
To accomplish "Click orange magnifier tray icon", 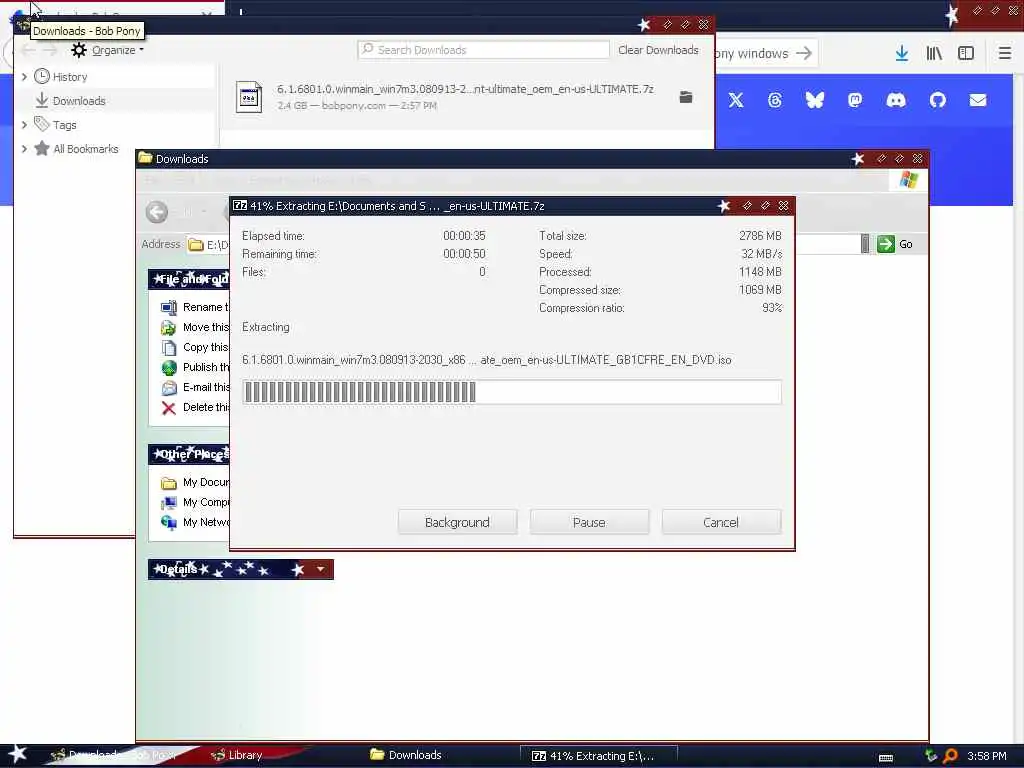I will (x=951, y=756).
